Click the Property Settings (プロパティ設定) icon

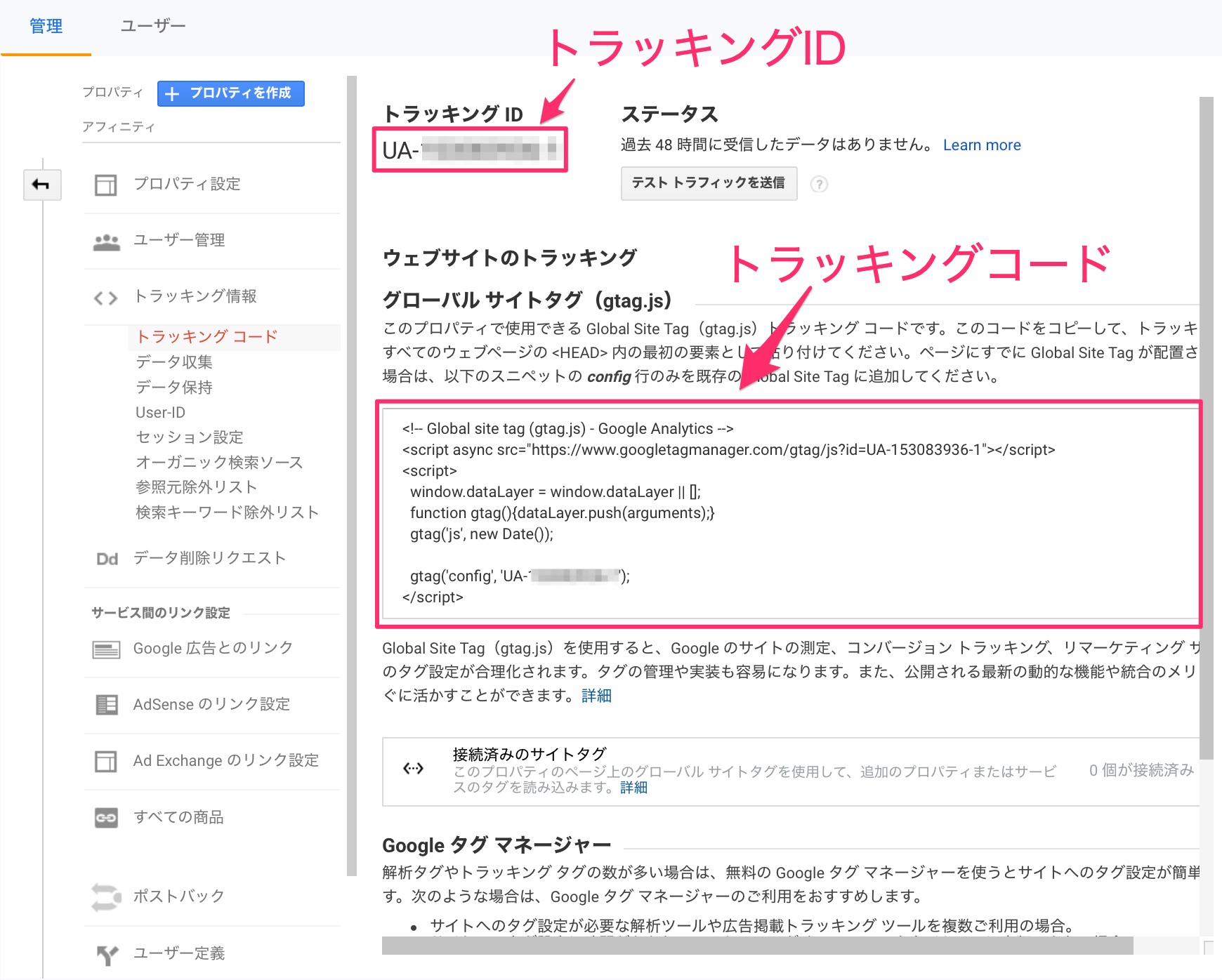coord(106,185)
